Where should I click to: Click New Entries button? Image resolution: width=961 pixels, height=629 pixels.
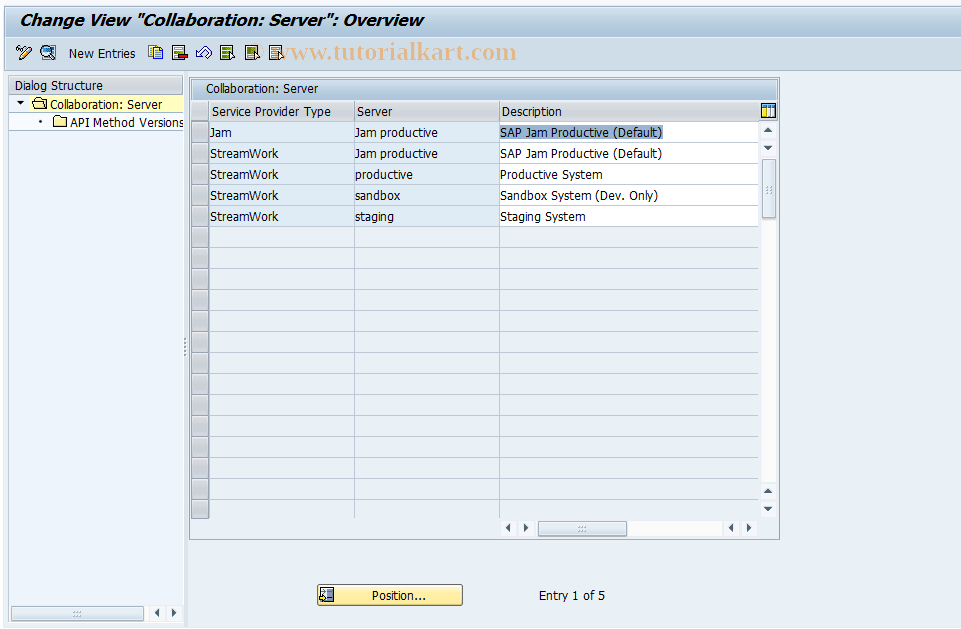[102, 53]
